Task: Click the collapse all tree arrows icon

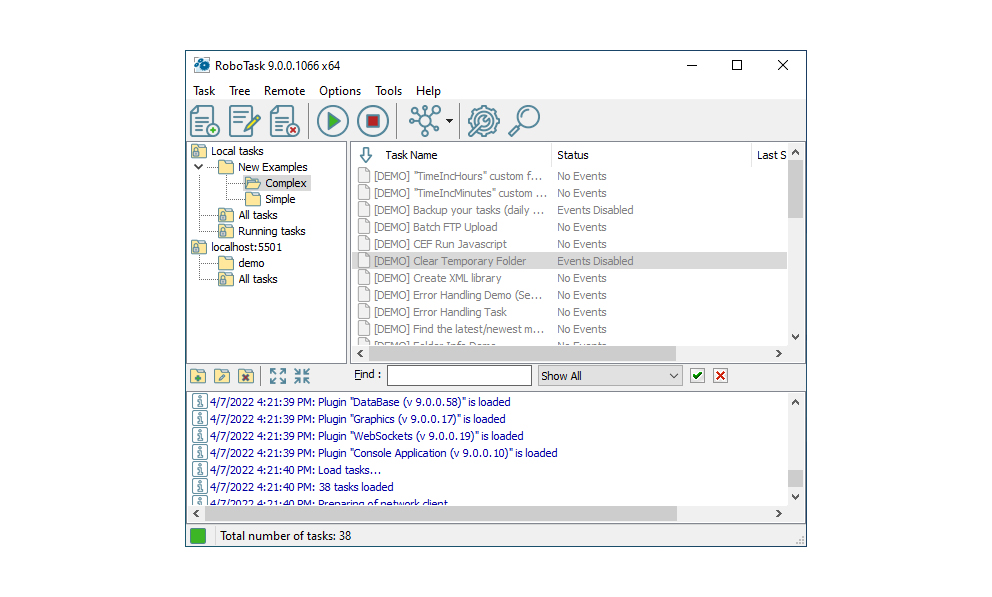Action: [302, 376]
